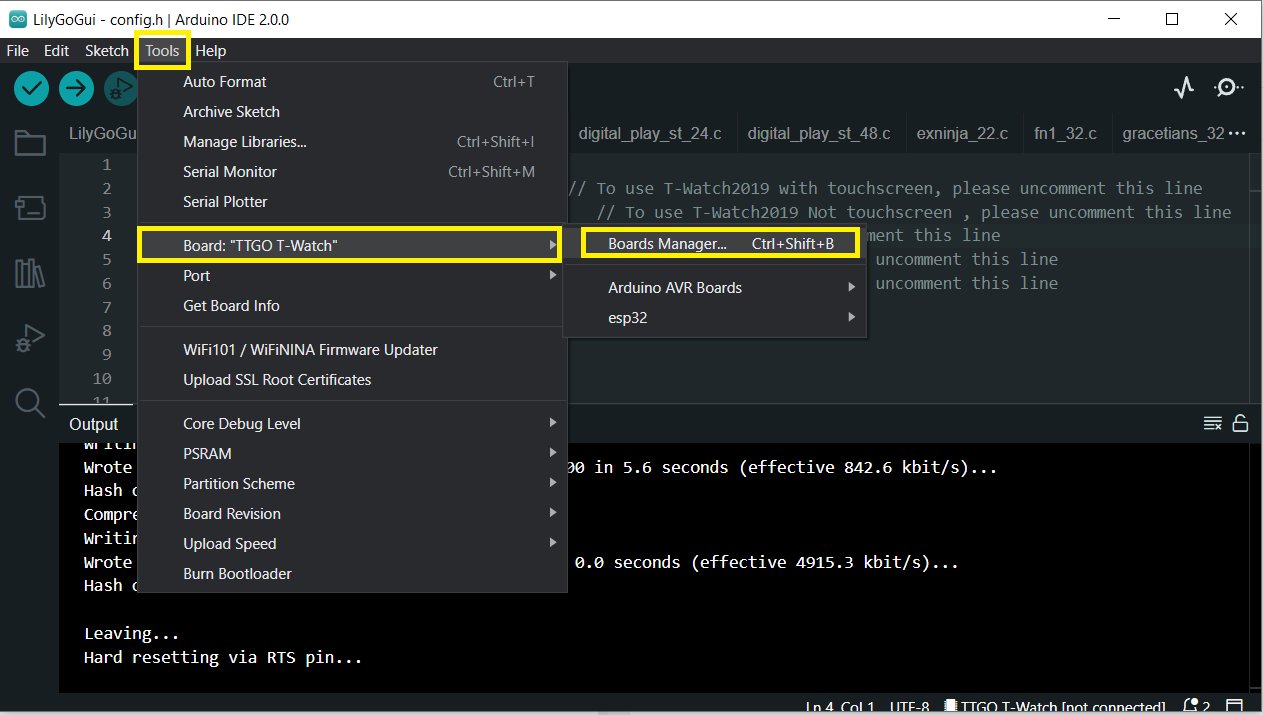Image resolution: width=1263 pixels, height=715 pixels.
Task: Open Serial Monitor from Tools menu
Action: (352, 172)
